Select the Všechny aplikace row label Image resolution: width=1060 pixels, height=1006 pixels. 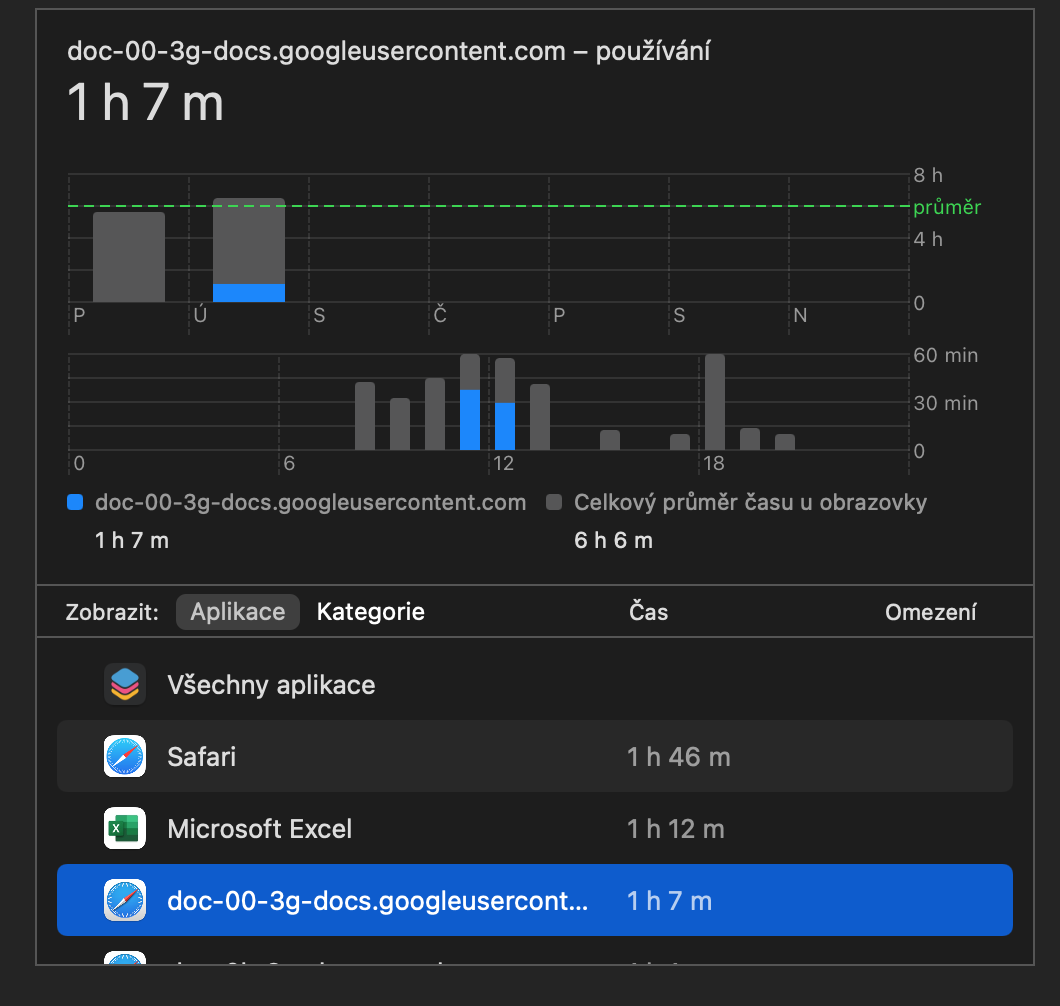point(271,685)
